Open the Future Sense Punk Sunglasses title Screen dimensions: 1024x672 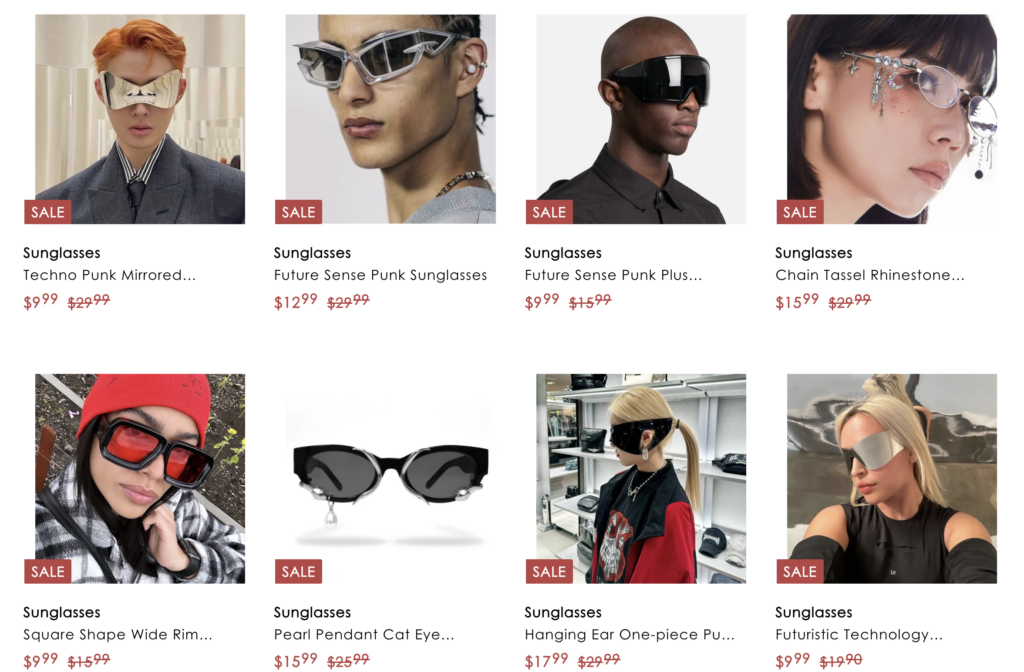380,275
